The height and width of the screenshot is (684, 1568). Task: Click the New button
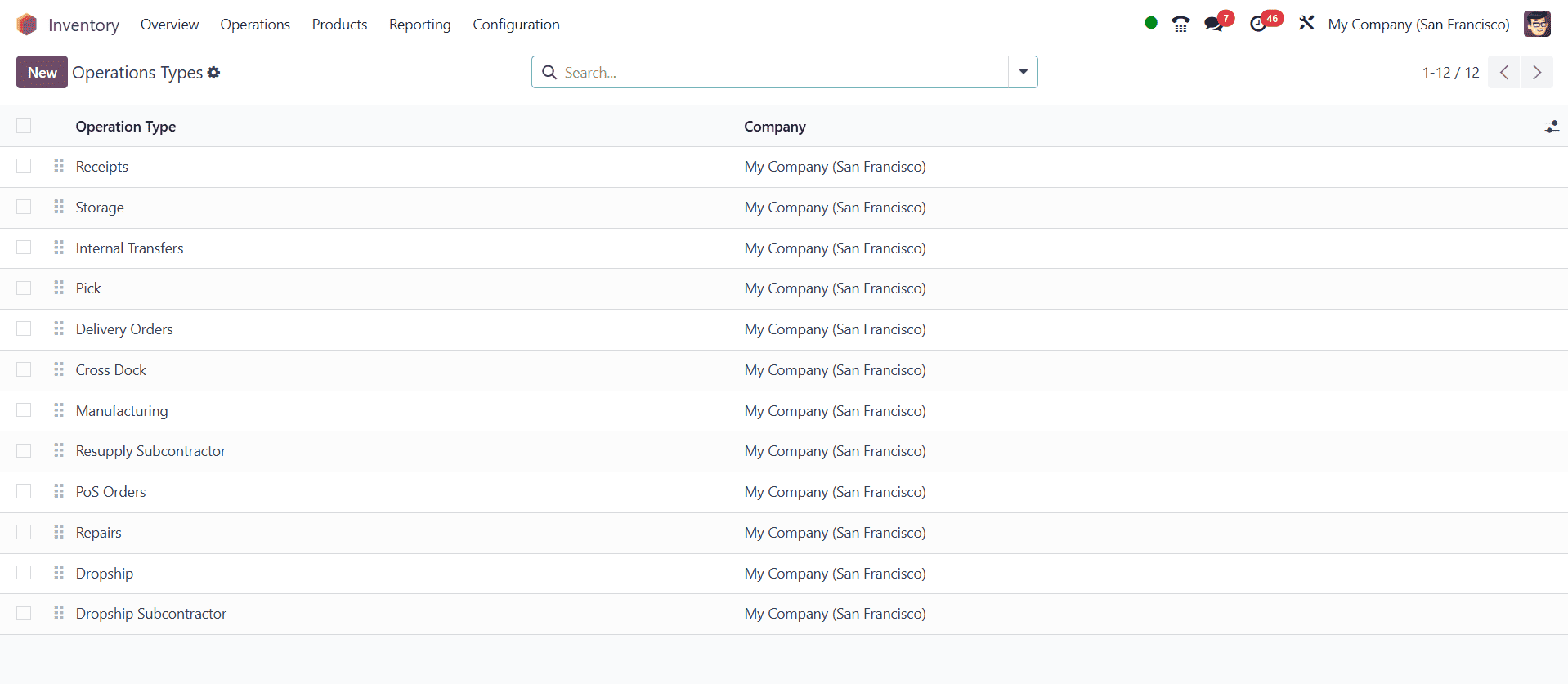pyautogui.click(x=42, y=73)
